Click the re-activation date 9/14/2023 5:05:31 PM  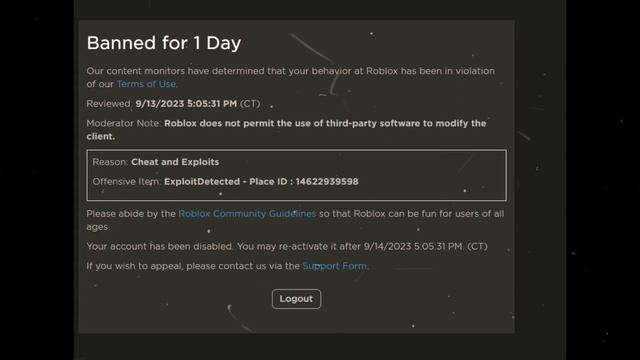413,247
